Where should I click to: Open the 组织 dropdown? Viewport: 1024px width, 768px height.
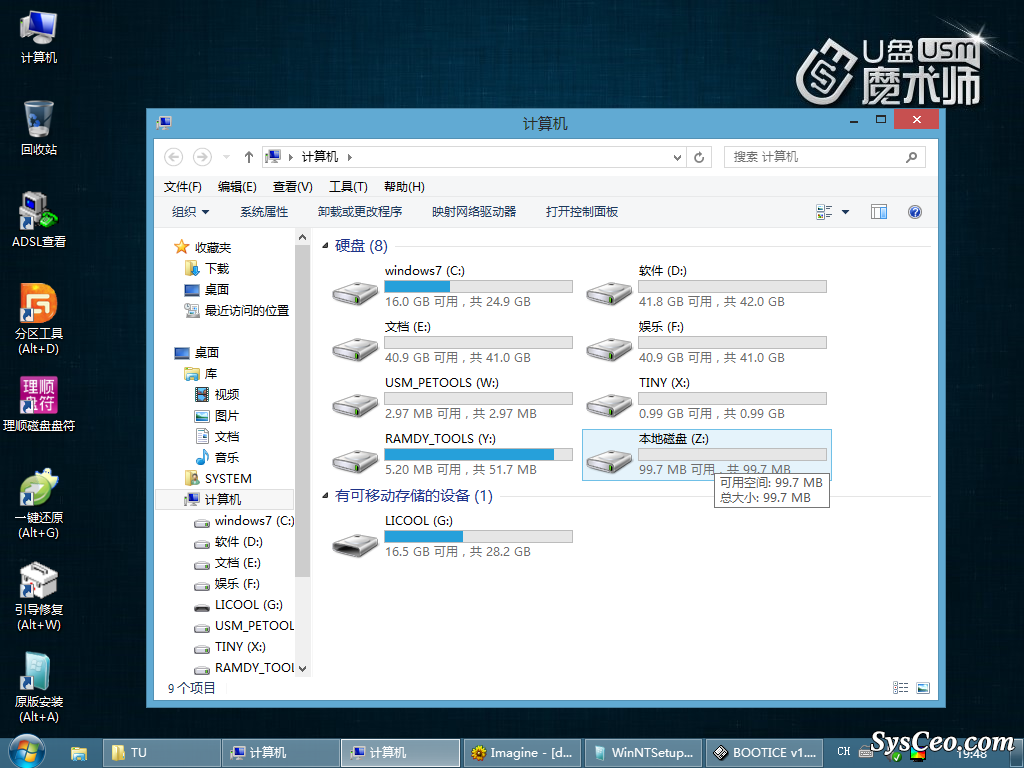point(191,212)
